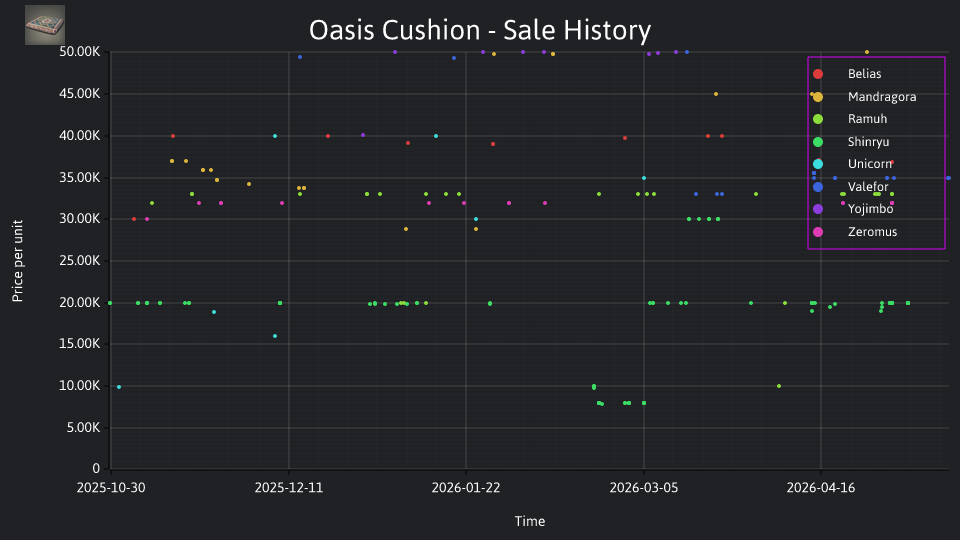Click the purple Yojimbo legend color dot
Image resolution: width=960 pixels, height=540 pixels.
coord(818,209)
